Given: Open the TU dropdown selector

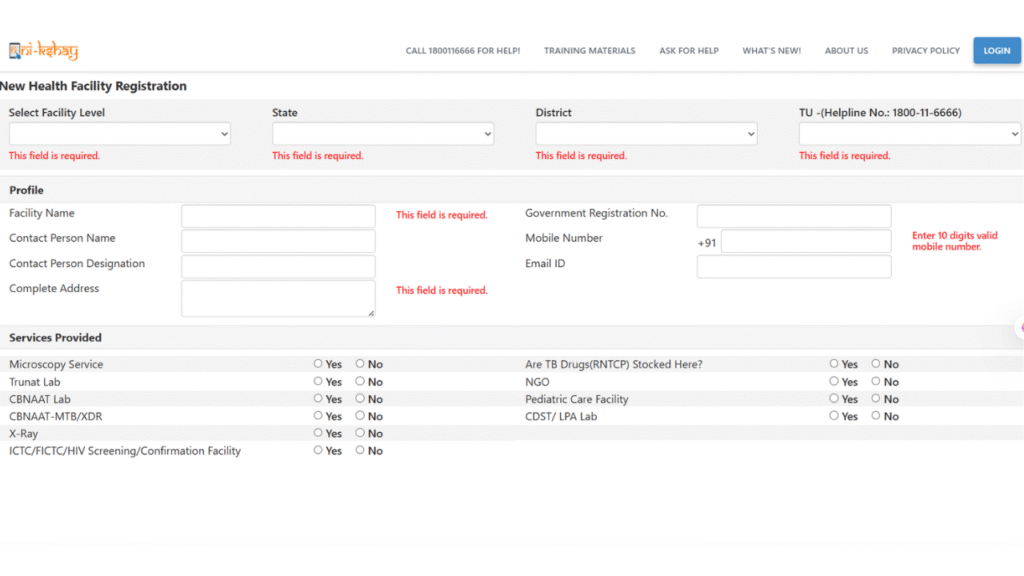Looking at the screenshot, I should tap(909, 134).
